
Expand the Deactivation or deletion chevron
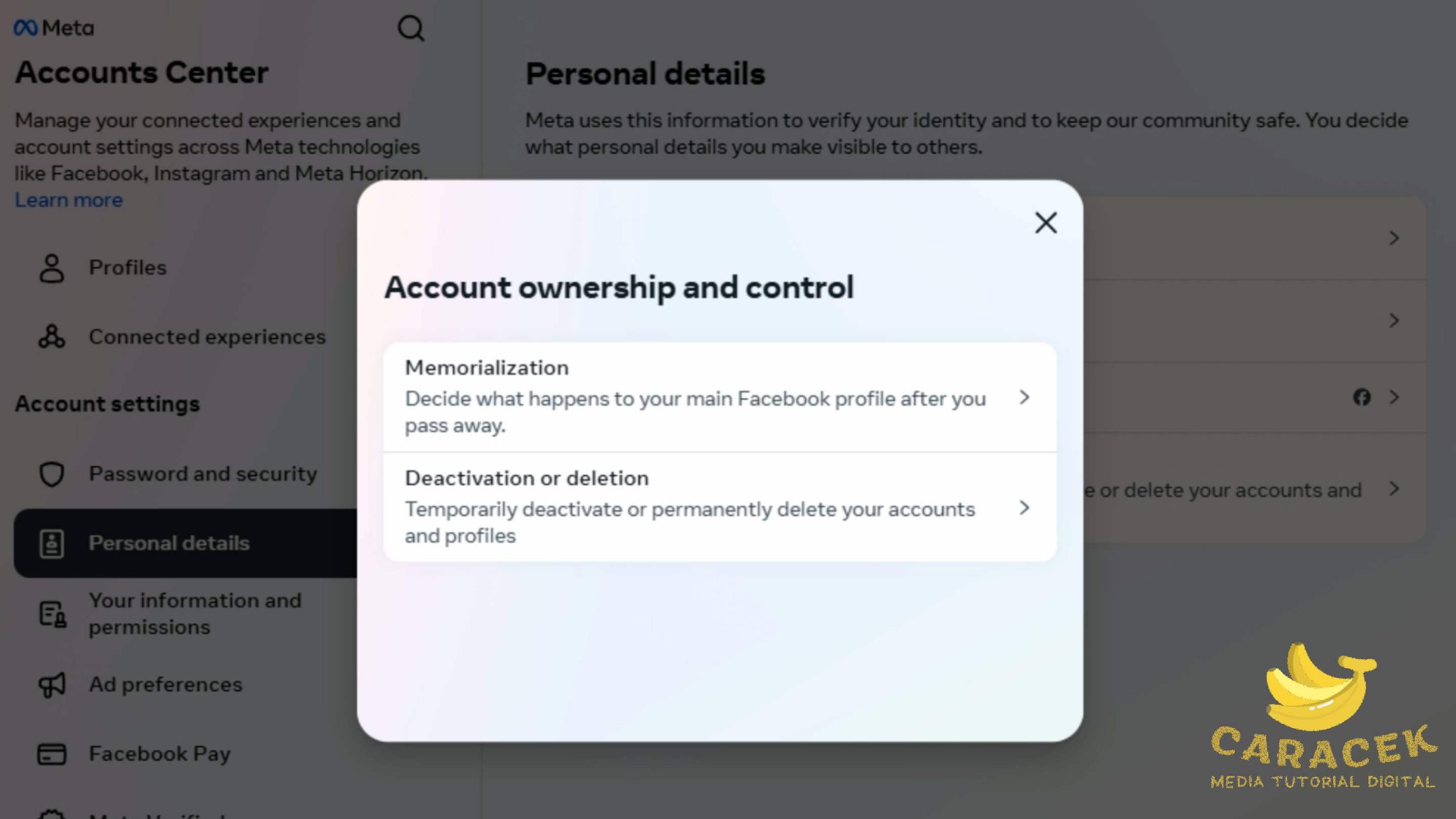(x=1025, y=508)
